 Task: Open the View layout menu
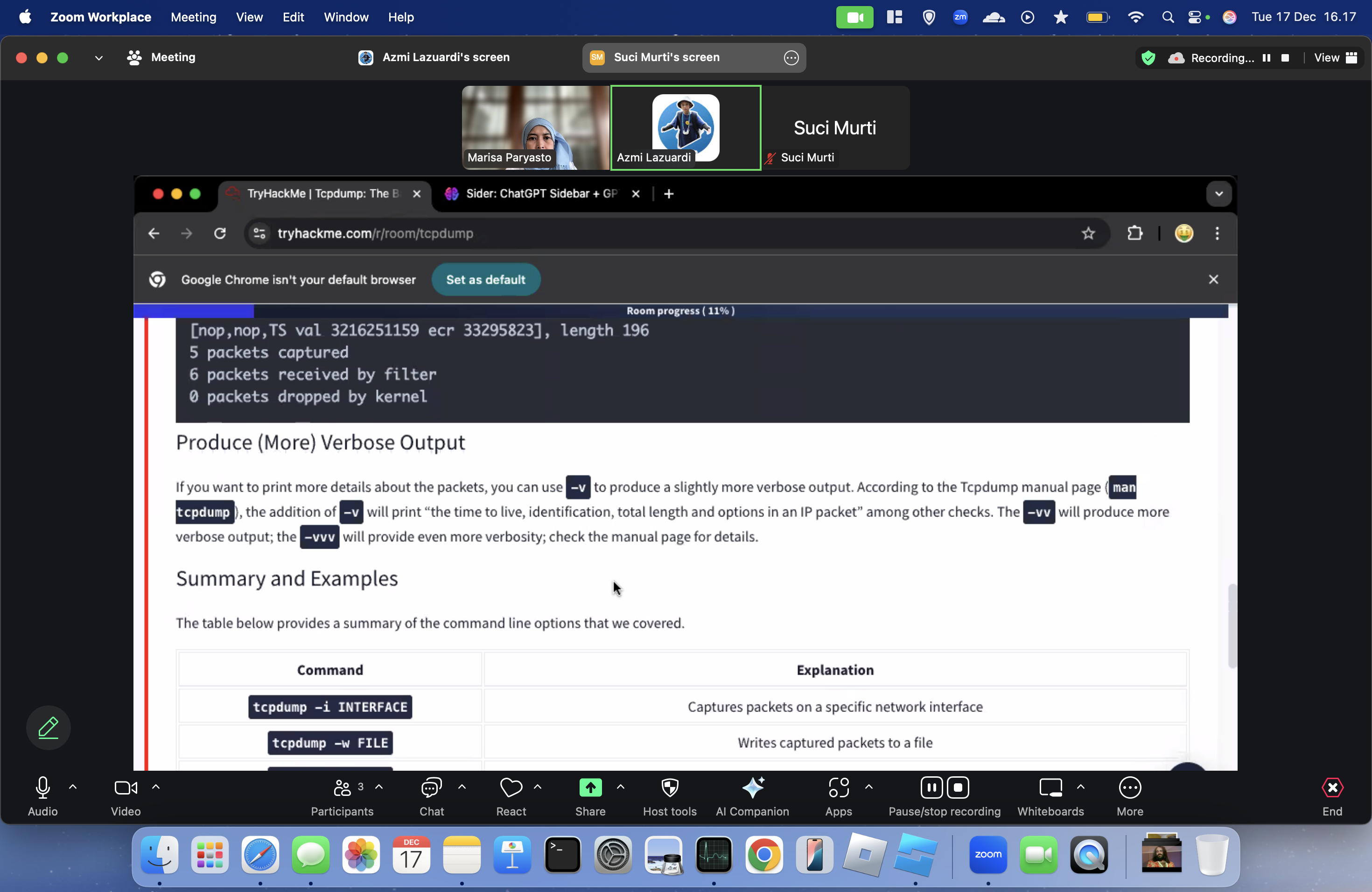pos(1336,58)
